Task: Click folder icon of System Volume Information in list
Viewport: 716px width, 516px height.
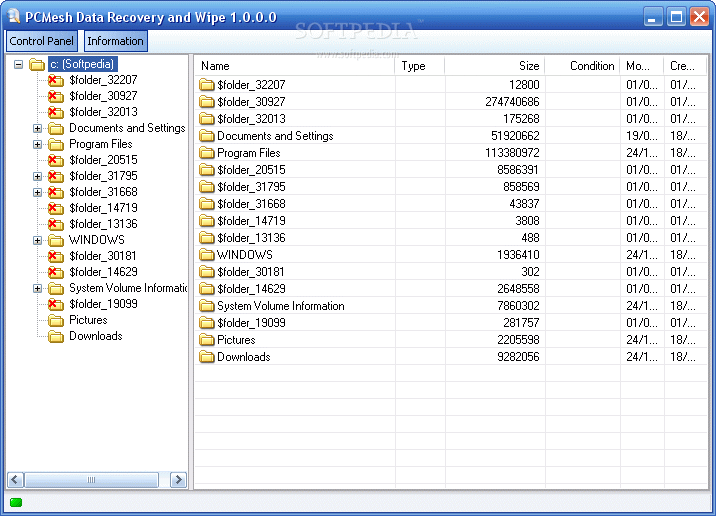Action: point(207,306)
